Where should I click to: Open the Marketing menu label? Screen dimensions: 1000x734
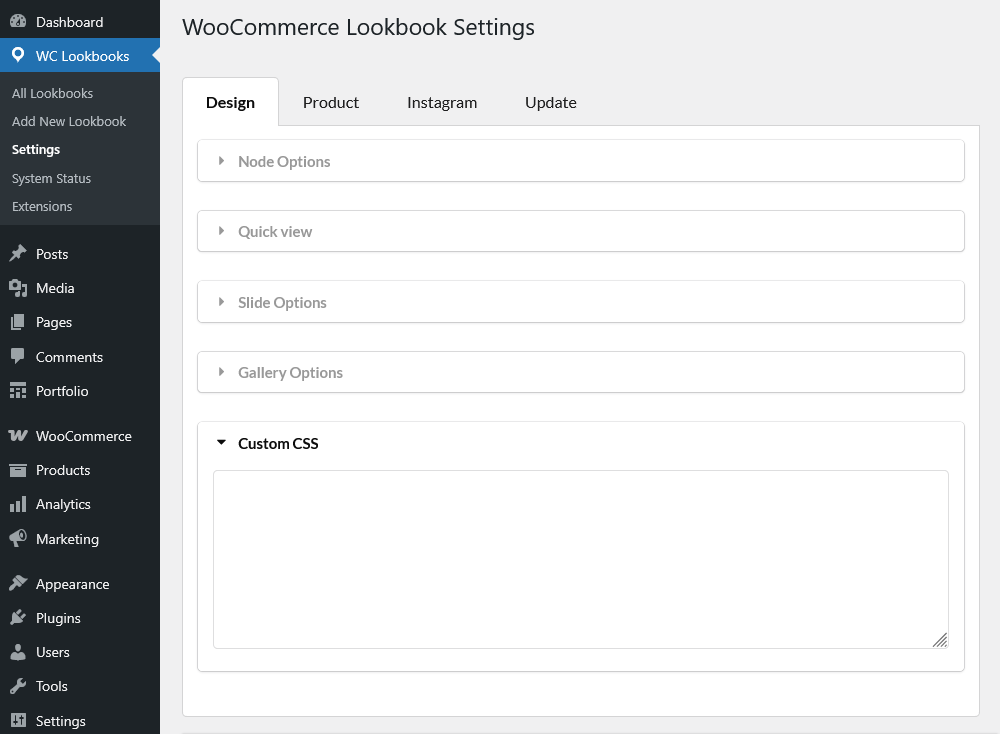point(67,539)
